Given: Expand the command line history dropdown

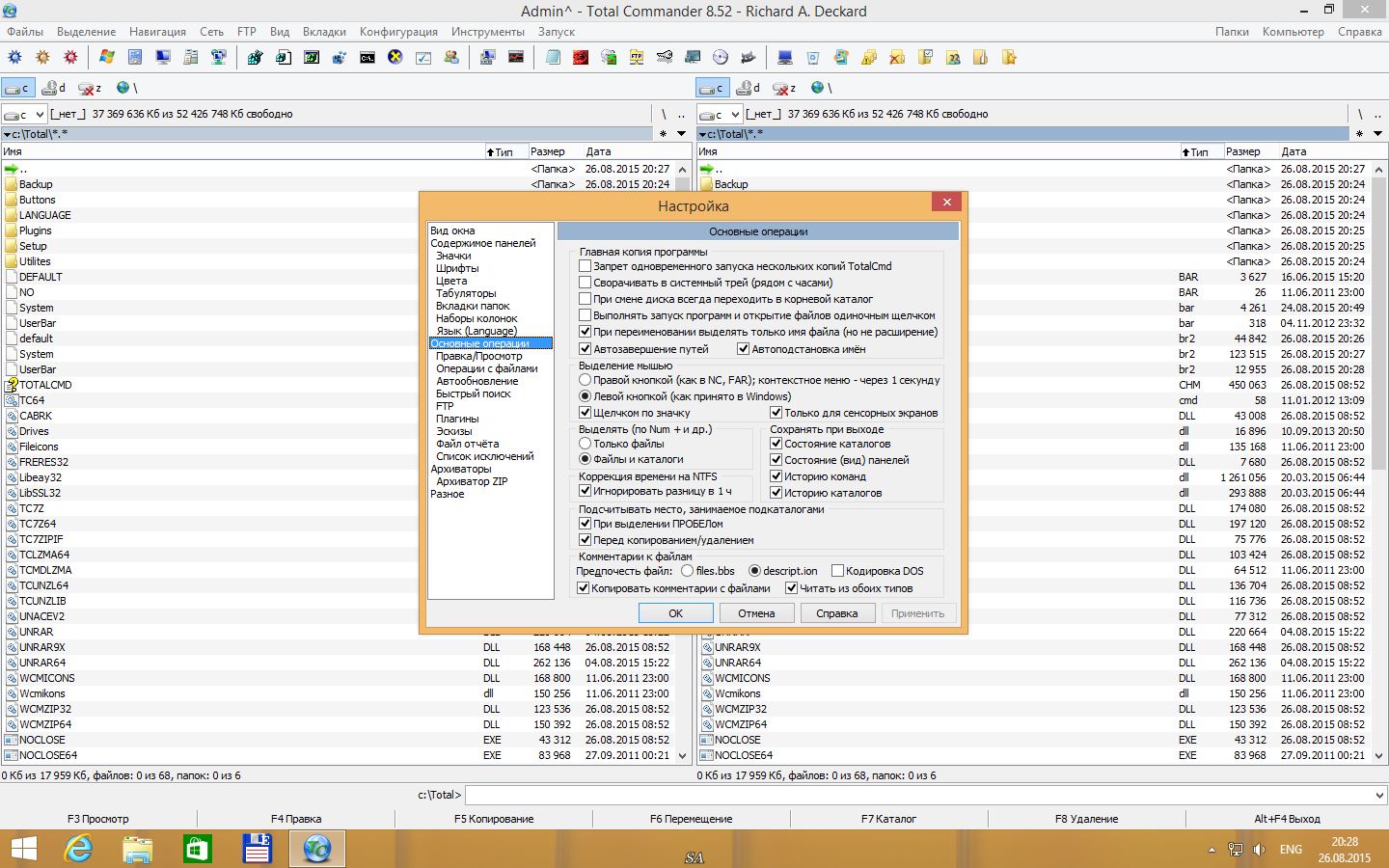Looking at the screenshot, I should tap(1378, 796).
